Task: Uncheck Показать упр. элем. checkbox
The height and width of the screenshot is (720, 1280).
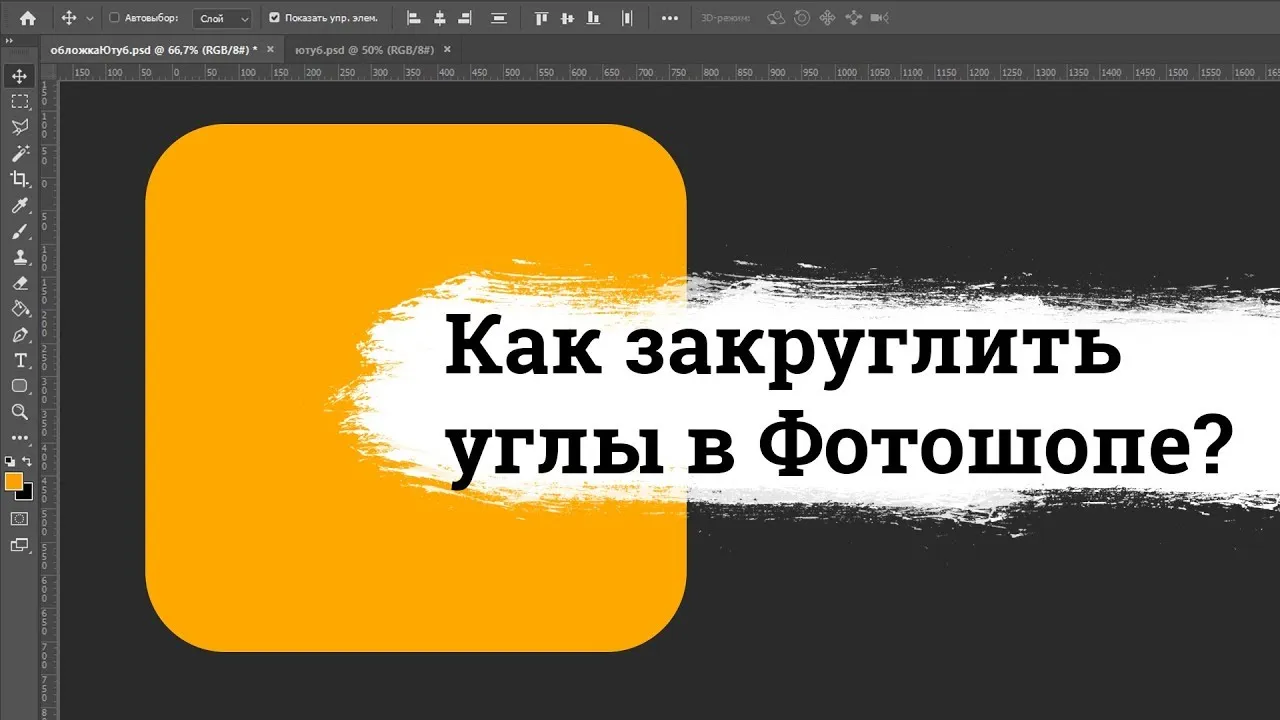Action: pyautogui.click(x=275, y=18)
